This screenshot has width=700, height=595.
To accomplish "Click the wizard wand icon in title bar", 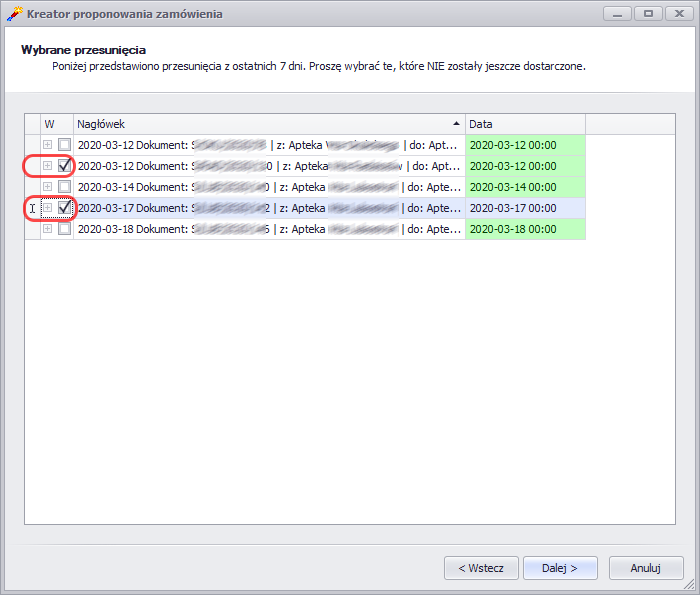I will [15, 14].
